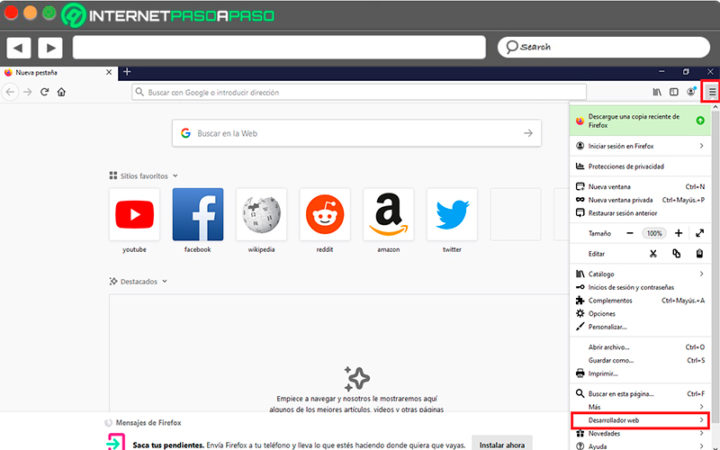Reload the page with the refresh icon
This screenshot has height=450, width=720.
(x=44, y=92)
